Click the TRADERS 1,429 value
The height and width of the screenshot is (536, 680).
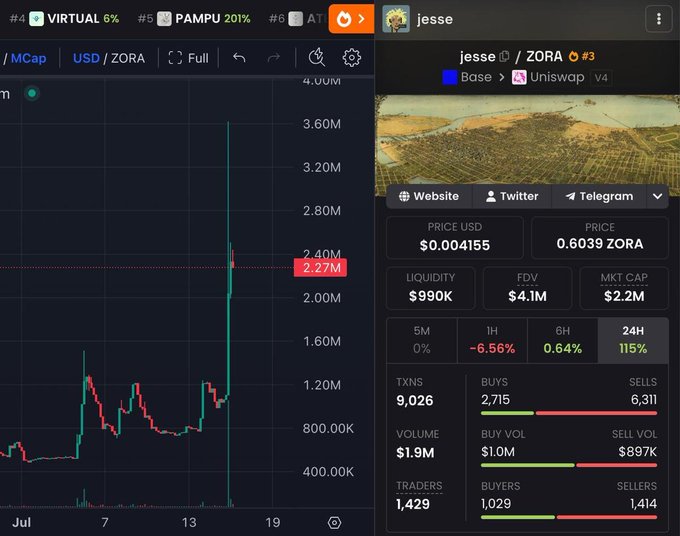pyautogui.click(x=413, y=504)
